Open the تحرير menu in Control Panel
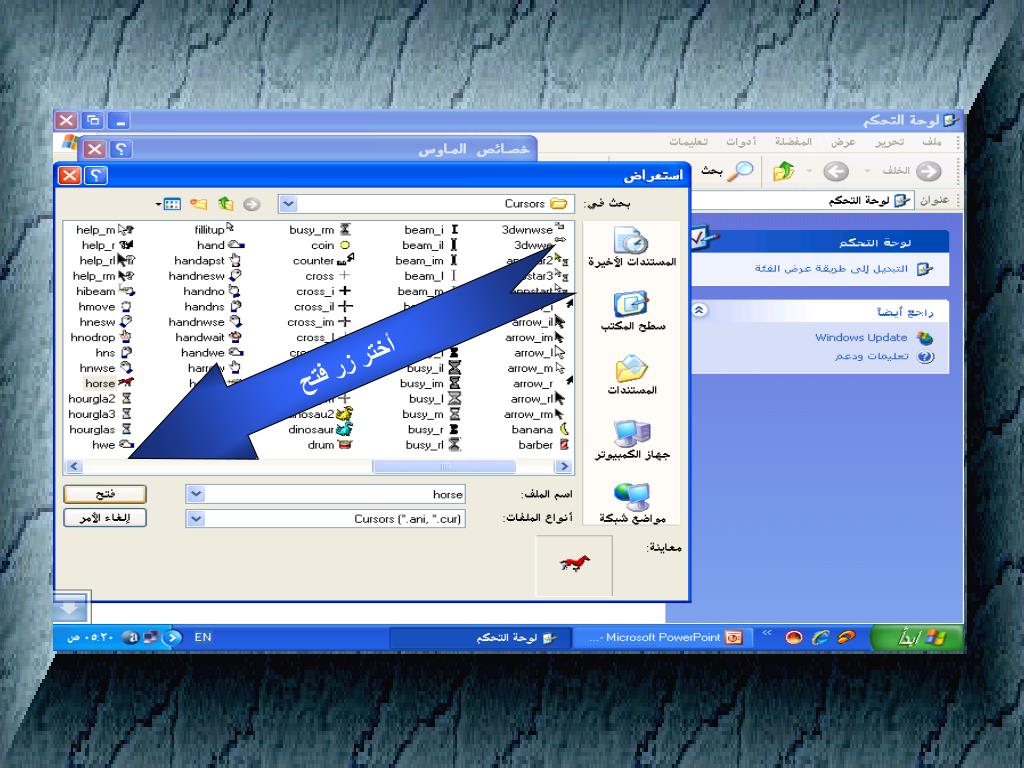Viewport: 1024px width, 768px height. point(889,142)
